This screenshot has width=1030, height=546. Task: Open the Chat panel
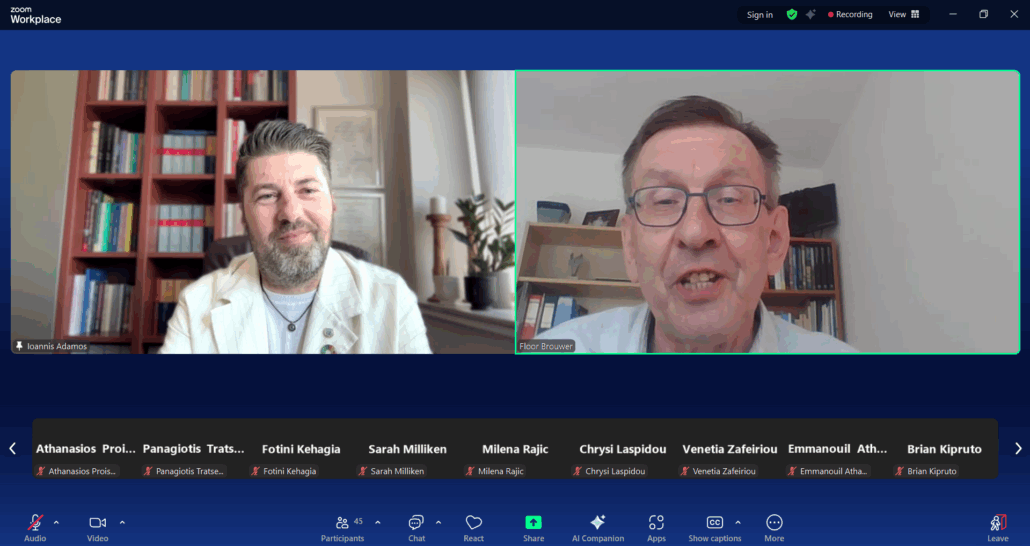(416, 526)
